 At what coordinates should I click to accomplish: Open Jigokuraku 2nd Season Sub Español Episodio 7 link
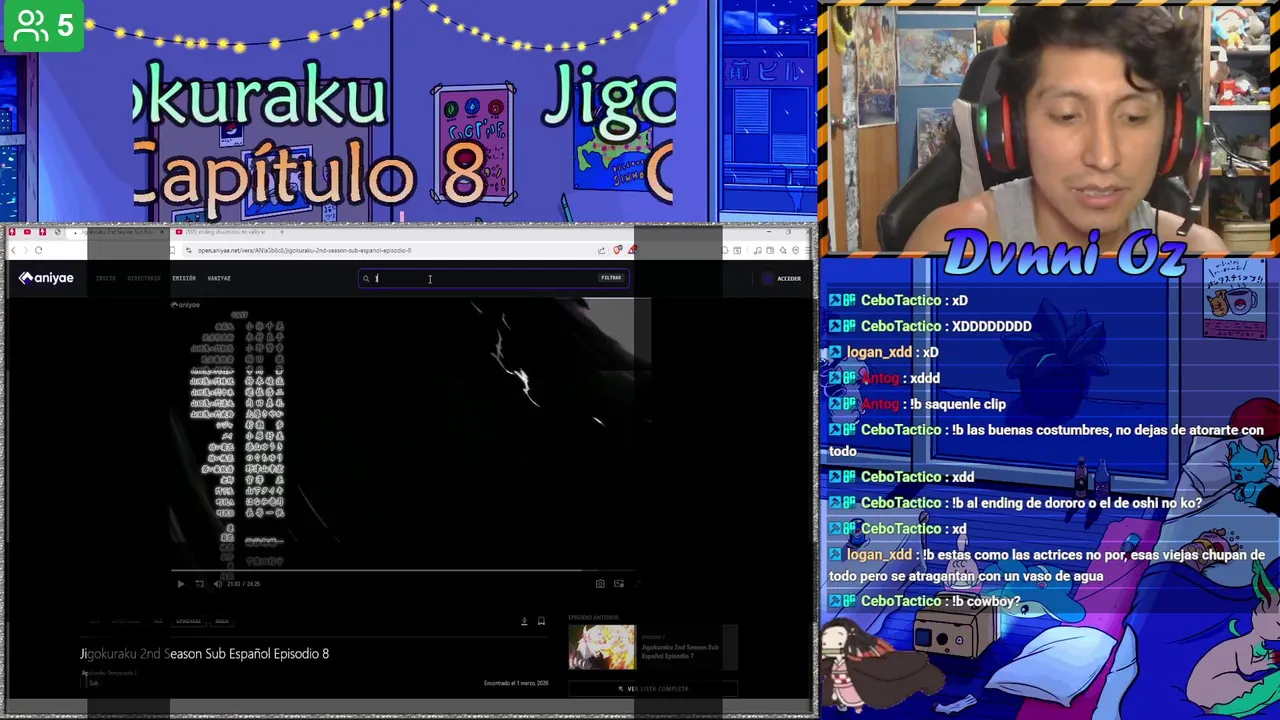(x=680, y=652)
